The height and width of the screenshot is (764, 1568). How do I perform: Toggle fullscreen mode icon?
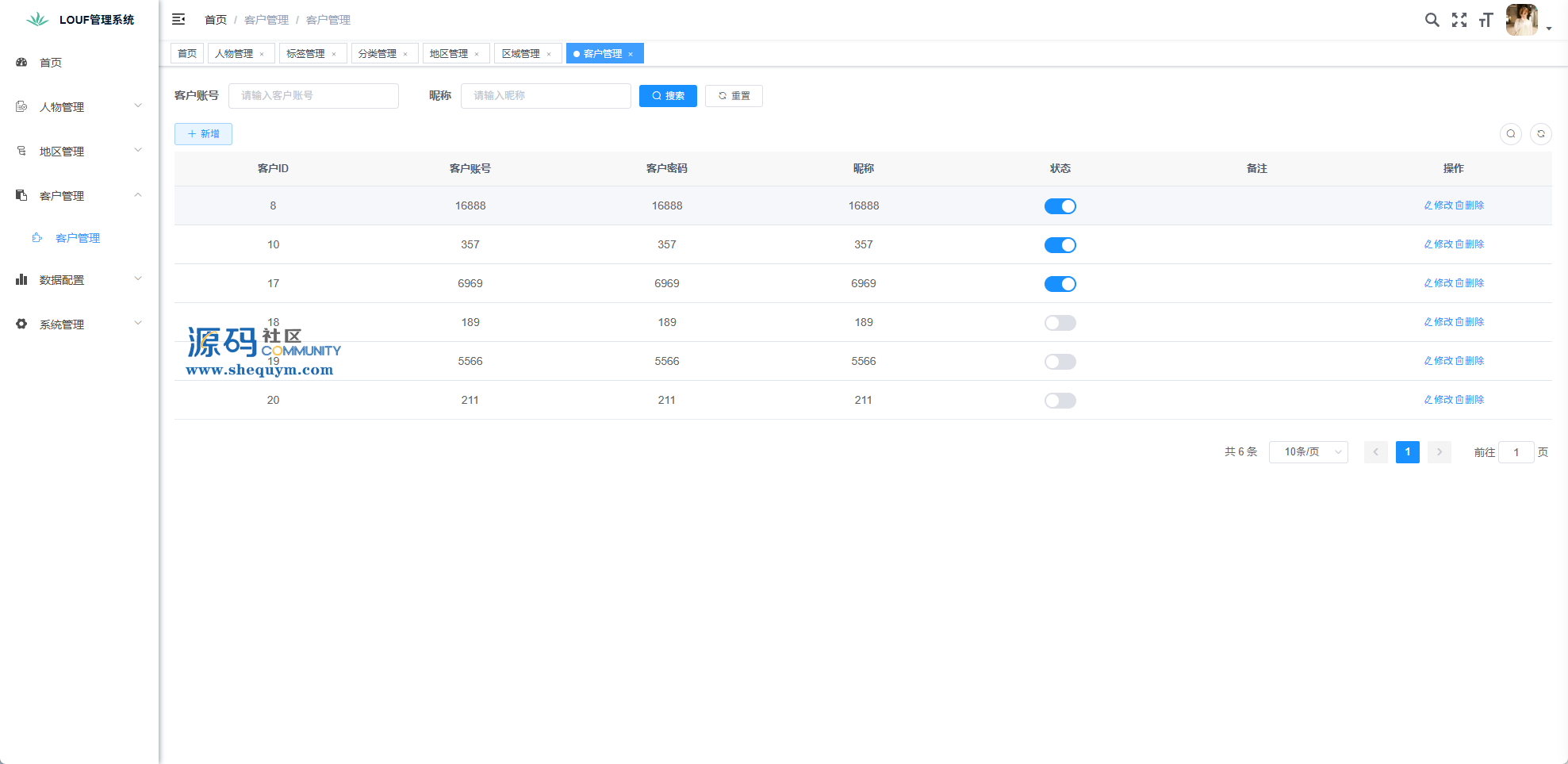[x=1459, y=20]
